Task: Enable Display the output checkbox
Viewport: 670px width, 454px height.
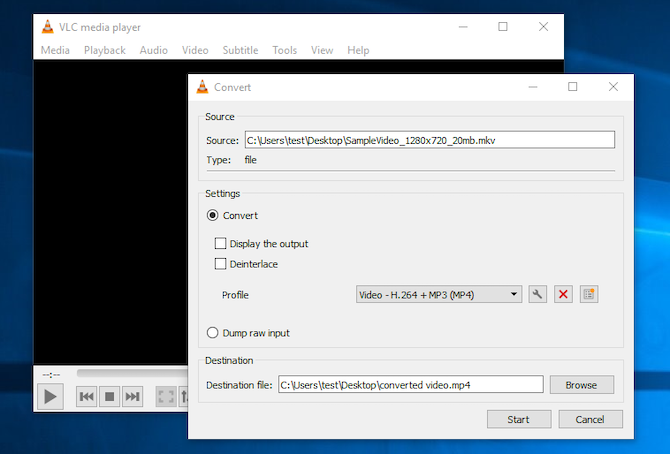Action: coord(220,243)
